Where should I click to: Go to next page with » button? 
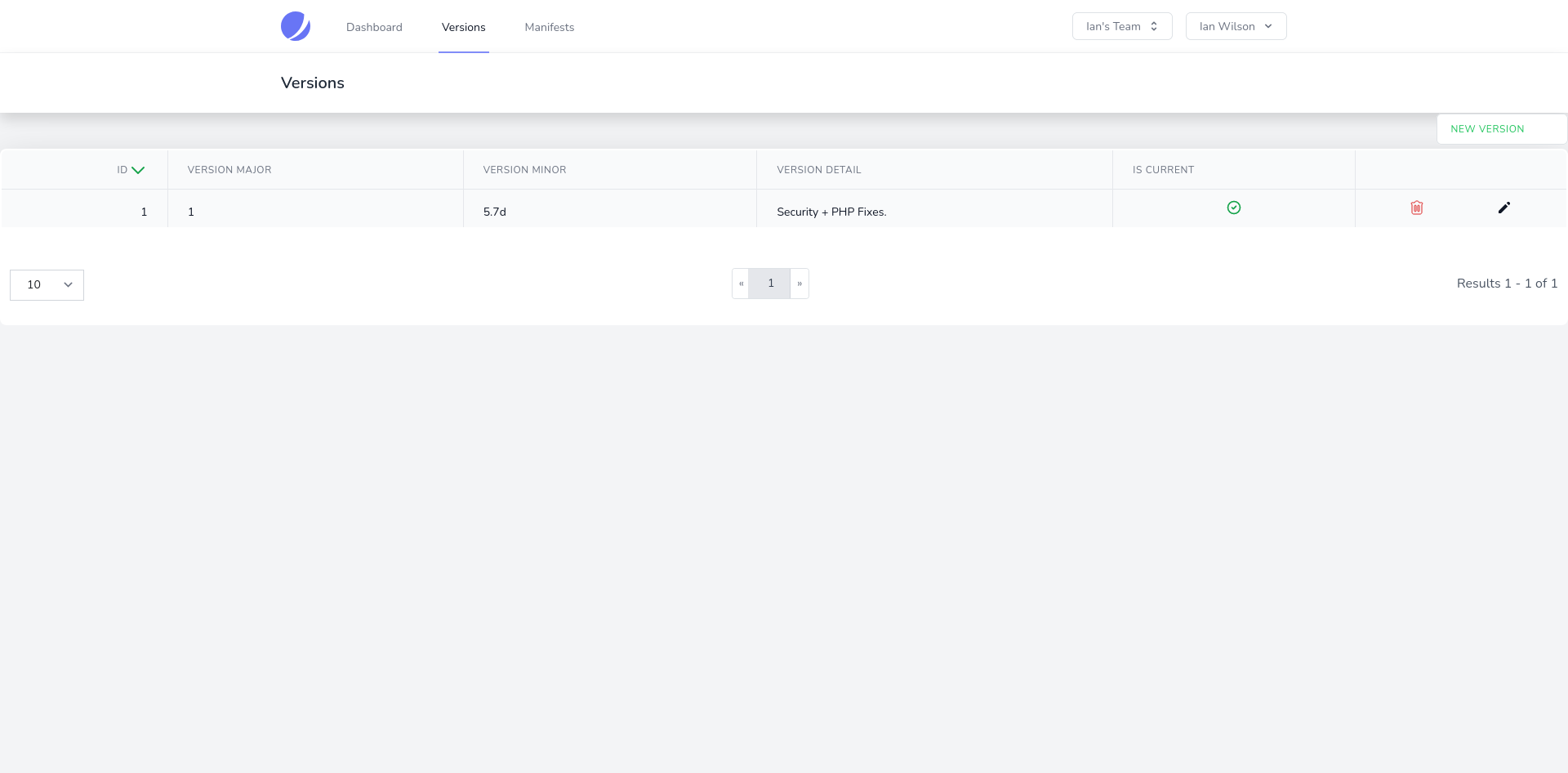click(x=800, y=284)
